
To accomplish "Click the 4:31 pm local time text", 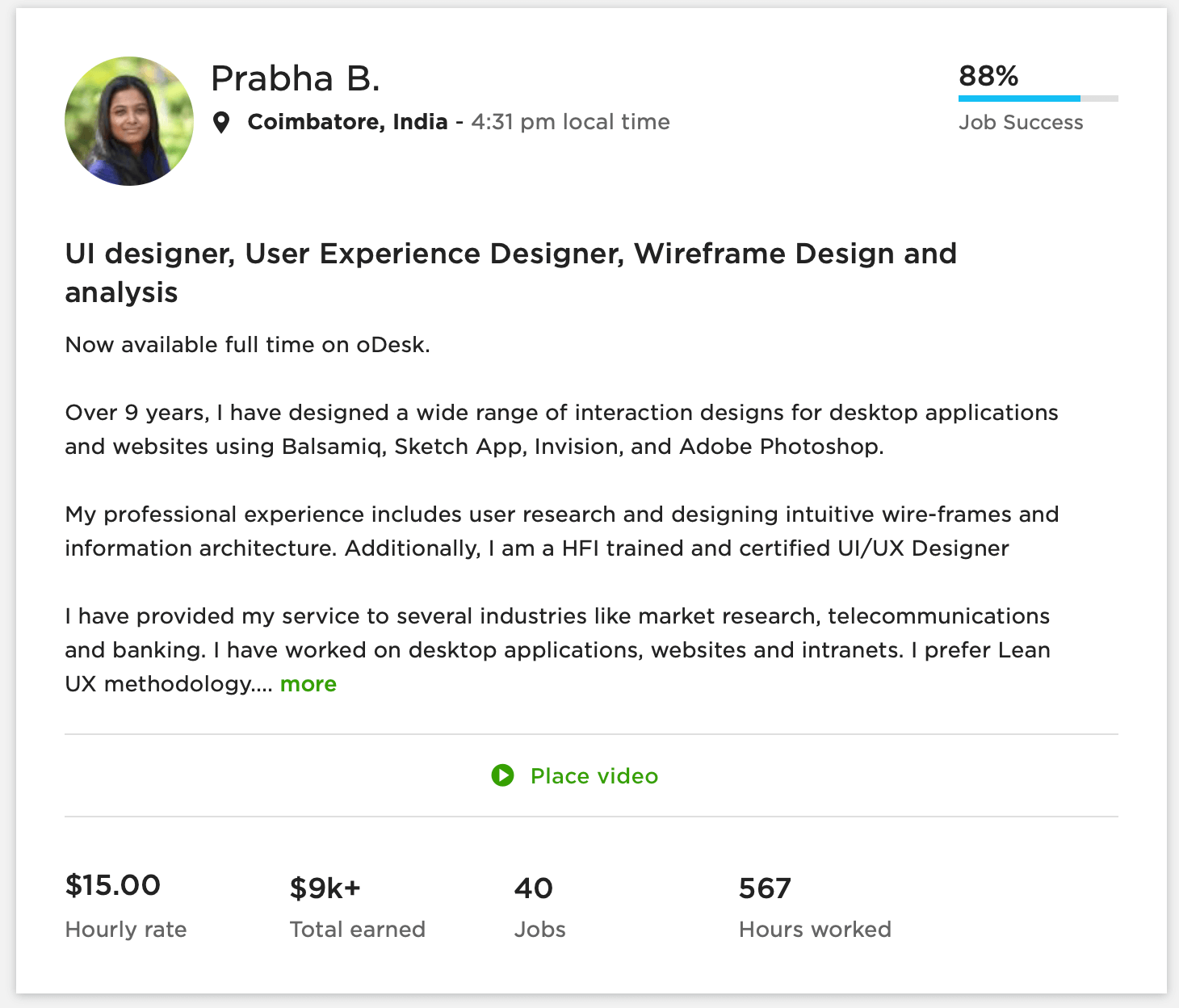I will [570, 122].
